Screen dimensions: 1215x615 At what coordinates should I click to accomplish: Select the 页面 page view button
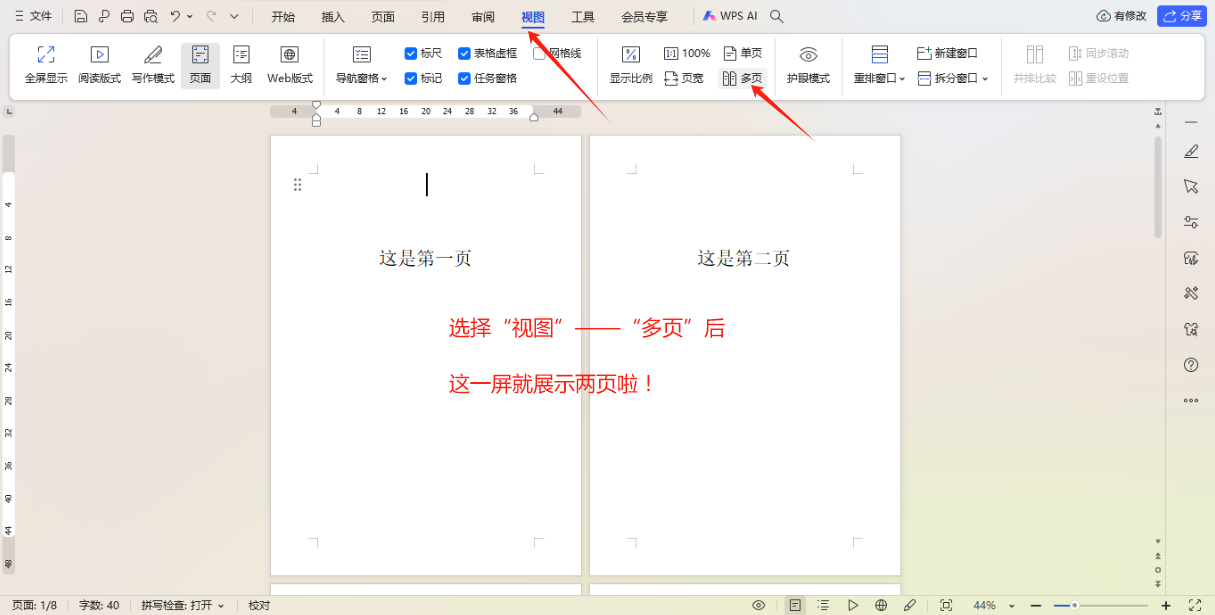[200, 65]
